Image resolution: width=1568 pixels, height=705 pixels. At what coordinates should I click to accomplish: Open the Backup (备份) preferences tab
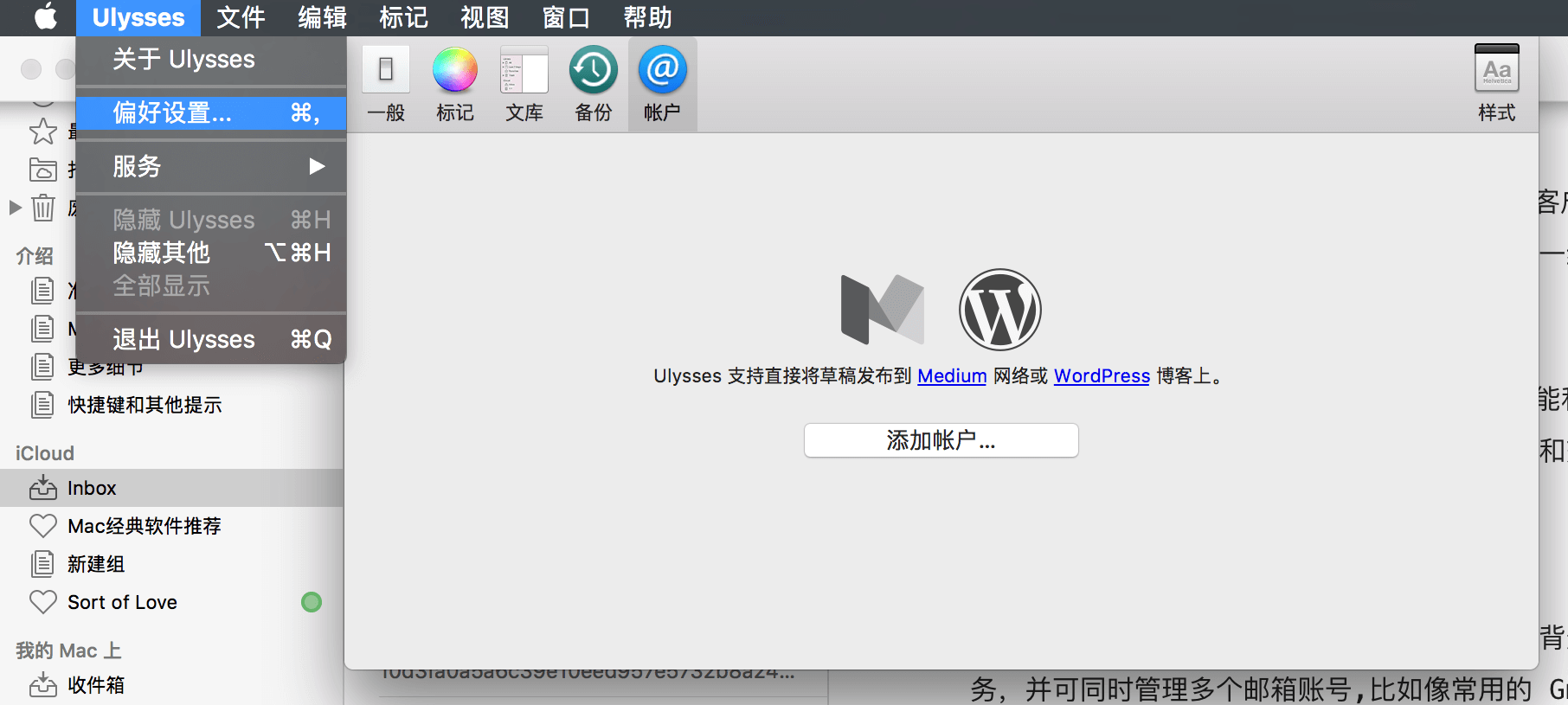(594, 85)
